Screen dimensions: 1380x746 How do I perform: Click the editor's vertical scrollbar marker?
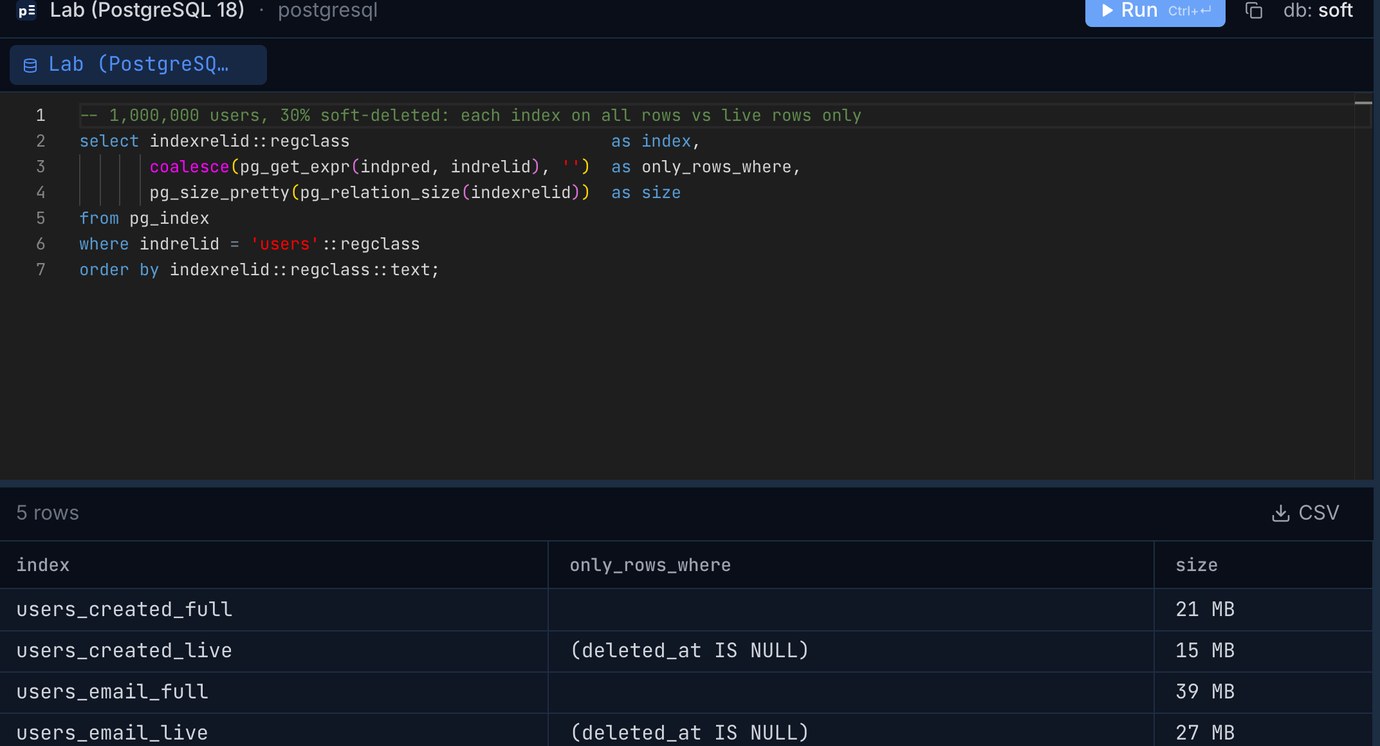click(x=1363, y=102)
